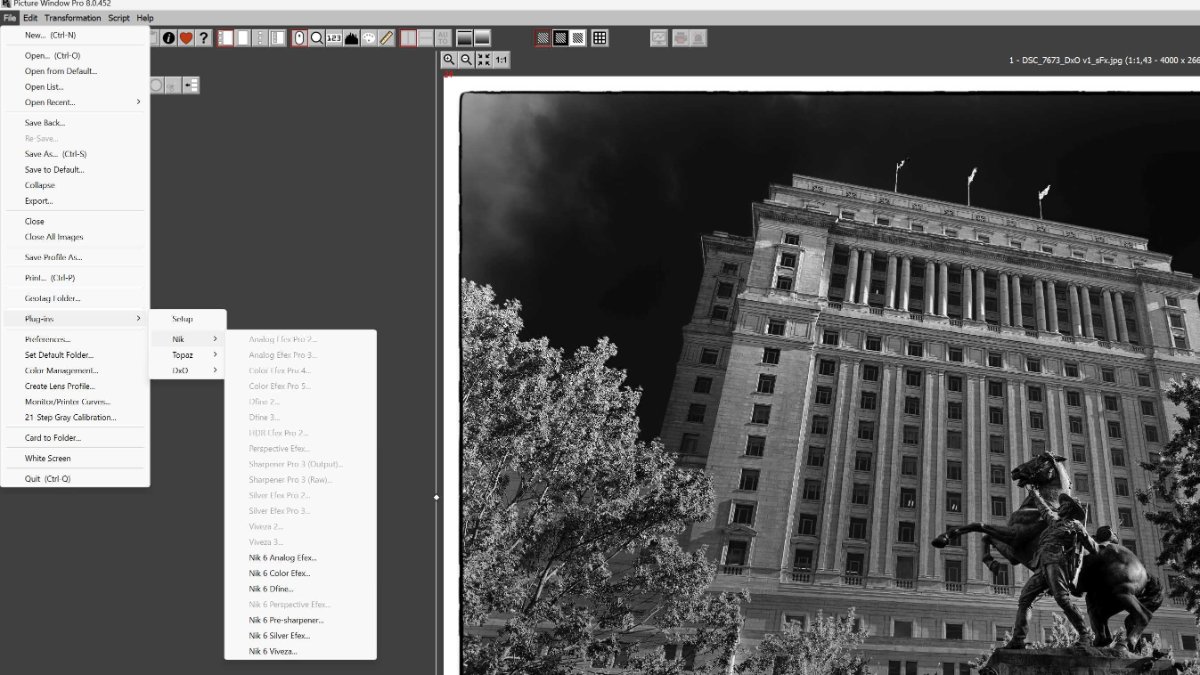Select the ruler measurement tool

(386, 38)
